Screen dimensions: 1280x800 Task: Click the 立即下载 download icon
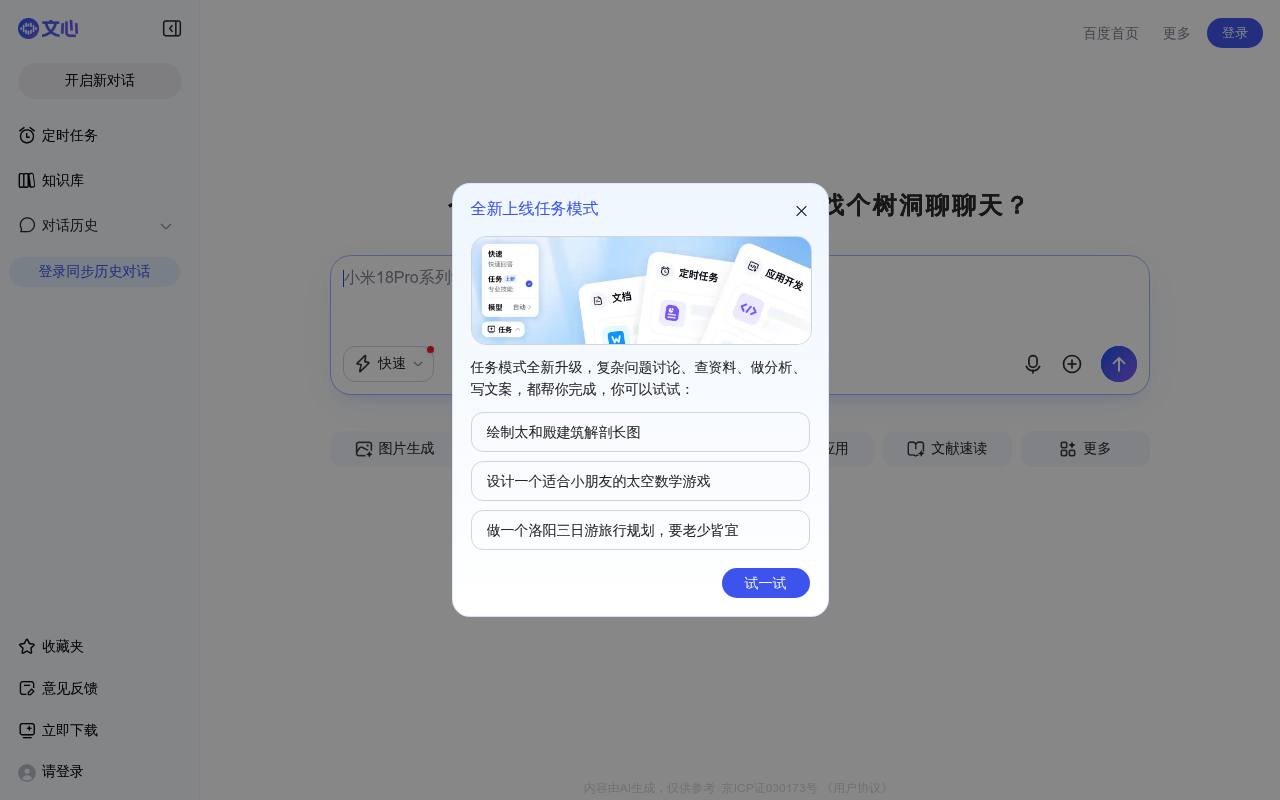pyautogui.click(x=27, y=730)
